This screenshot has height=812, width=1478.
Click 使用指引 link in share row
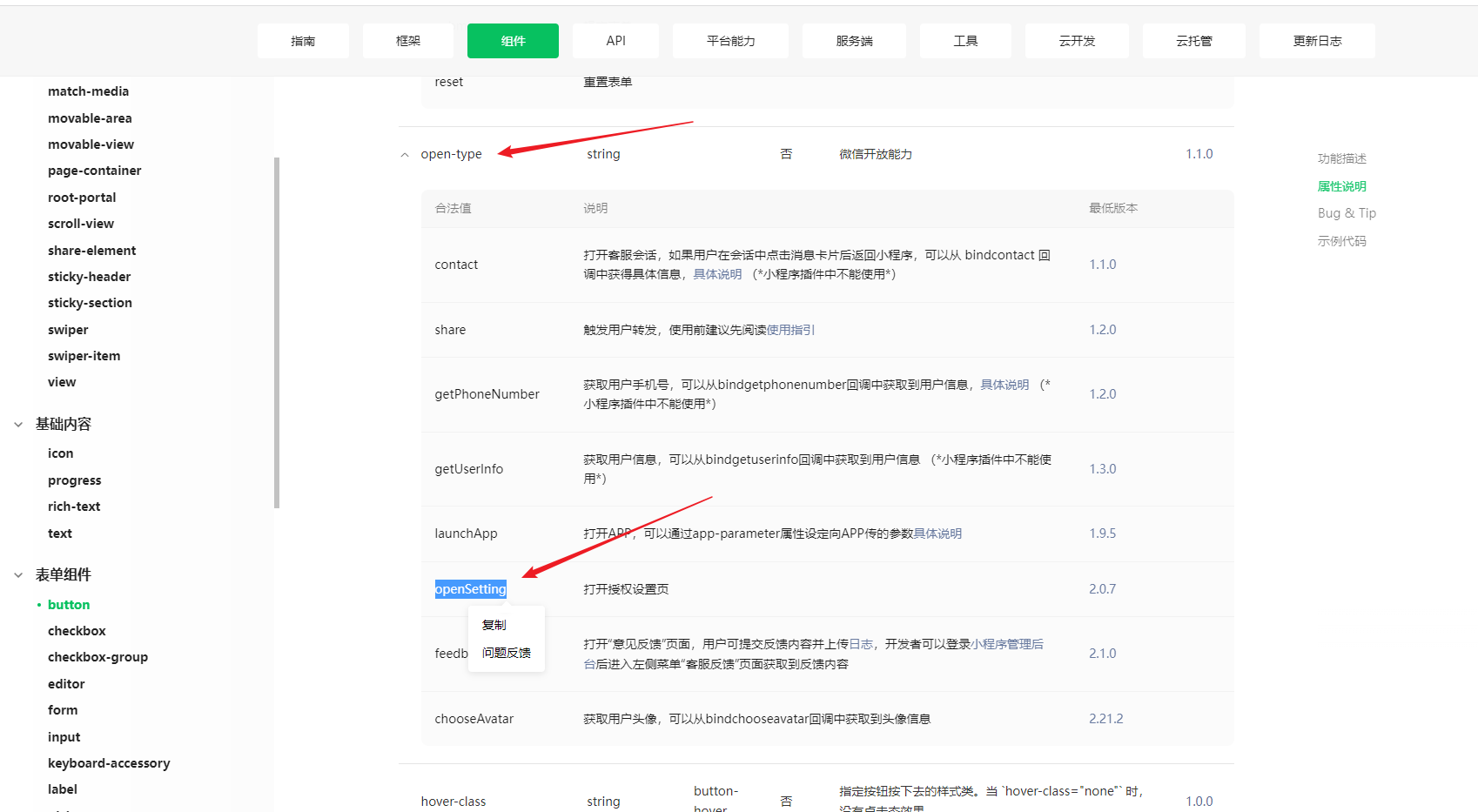click(790, 330)
